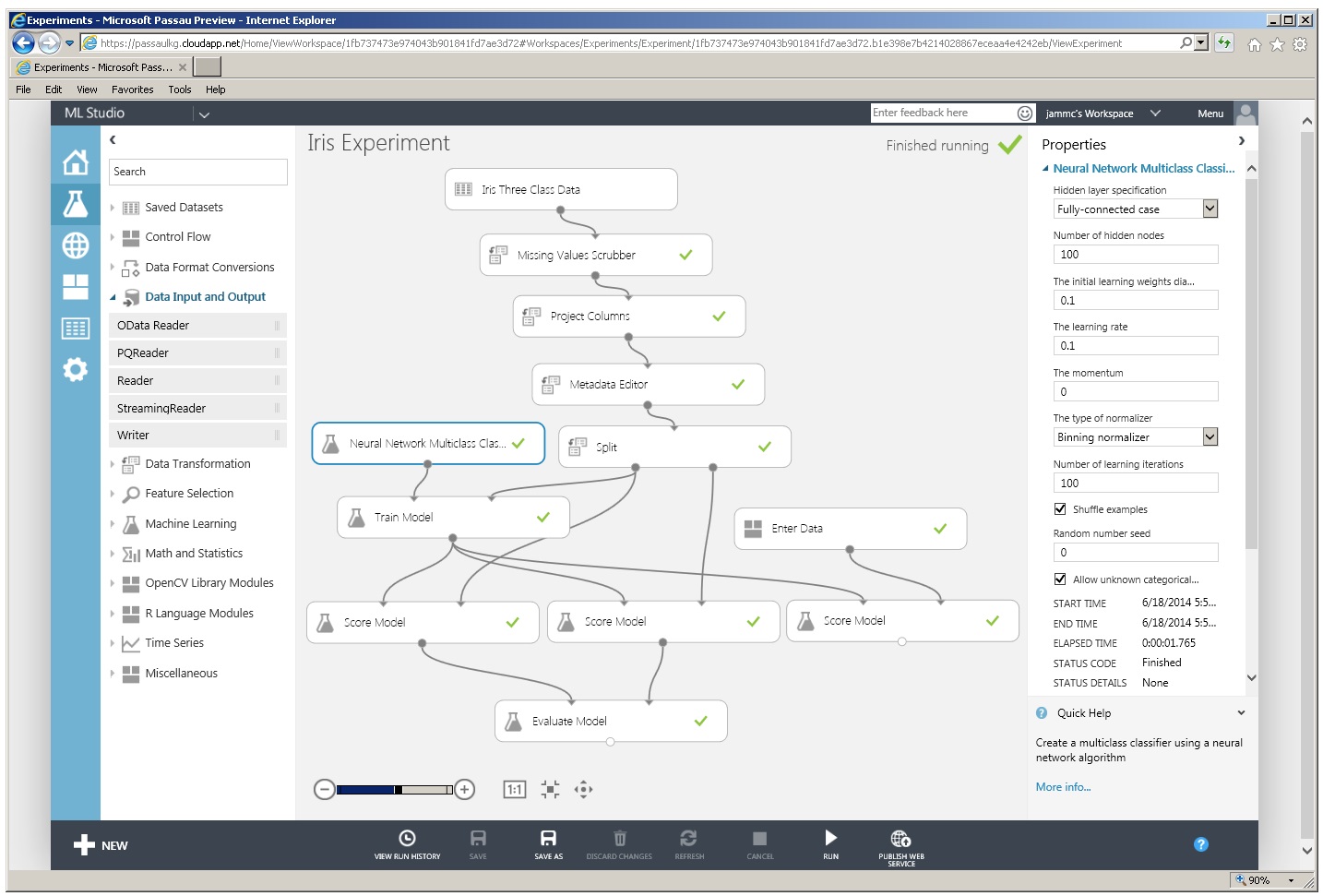Reset zoom with the 1:1 icon
The image size is (1323, 896).
(x=515, y=790)
